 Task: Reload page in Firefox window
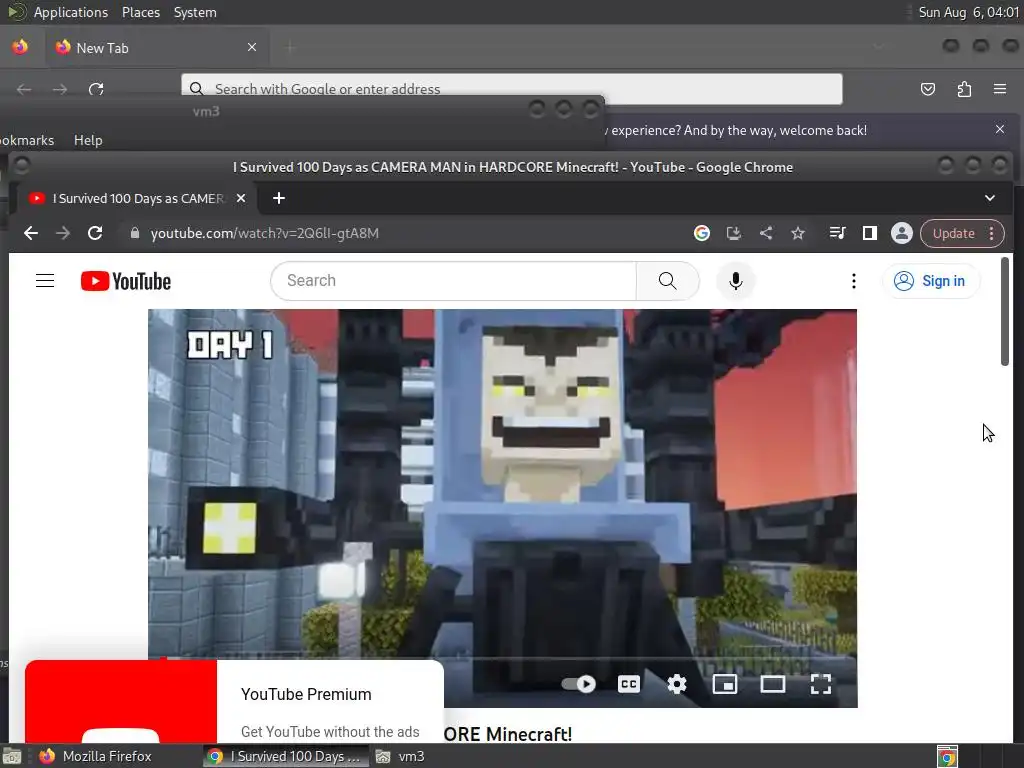coord(96,89)
